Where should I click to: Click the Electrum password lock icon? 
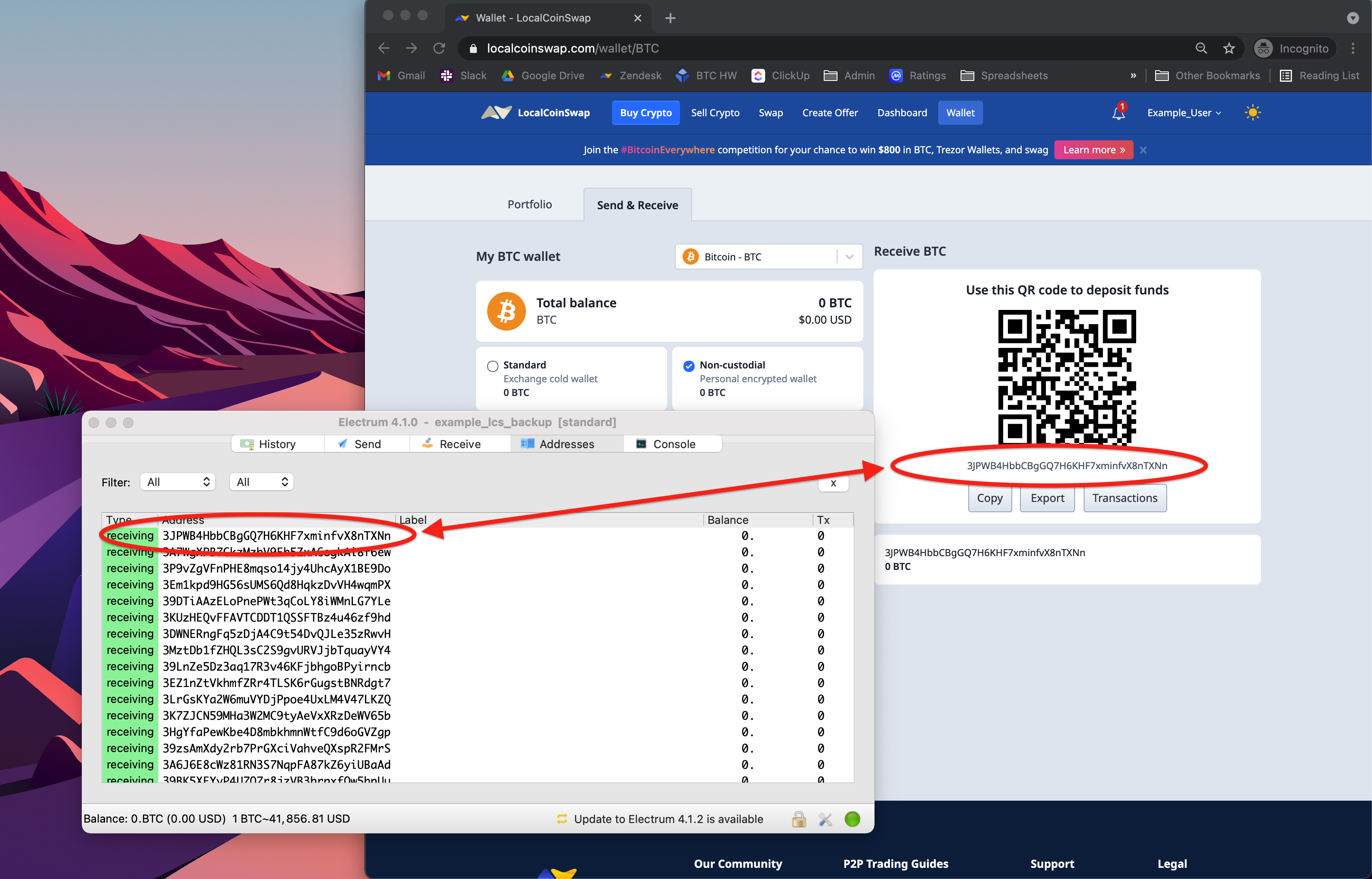coord(799,819)
